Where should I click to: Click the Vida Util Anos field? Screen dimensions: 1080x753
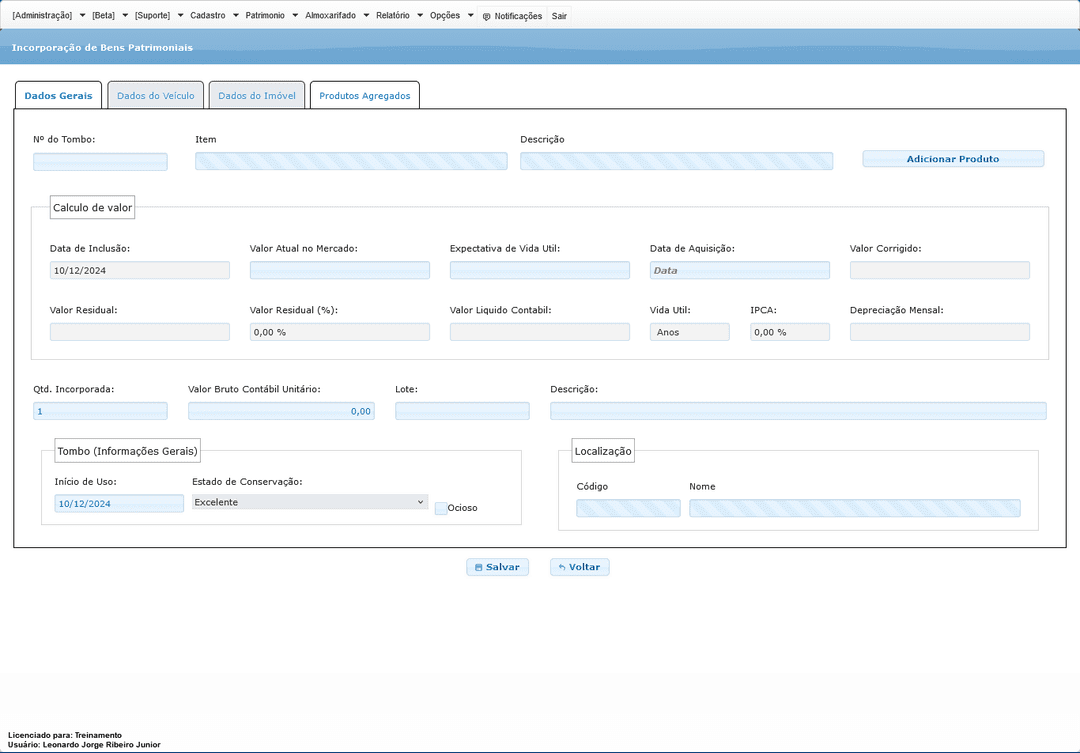coord(689,332)
